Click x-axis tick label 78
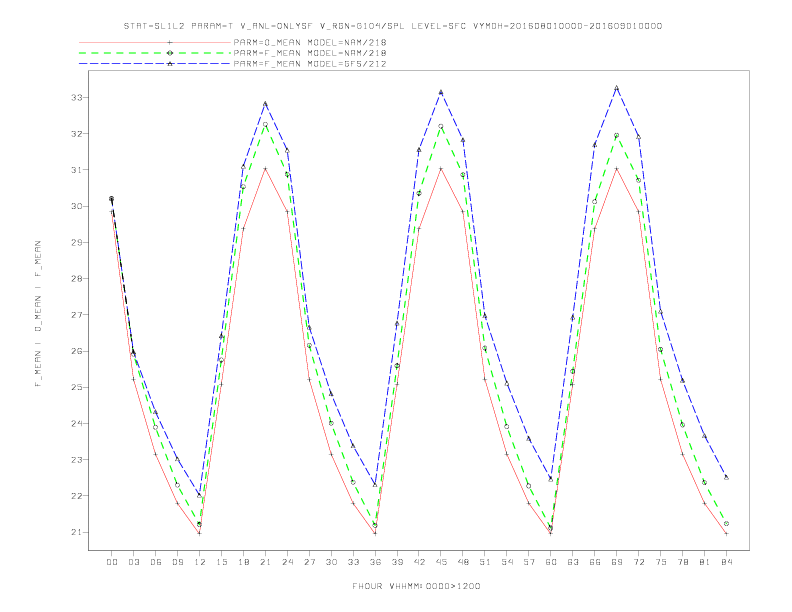792x612 pixels. [x=682, y=562]
